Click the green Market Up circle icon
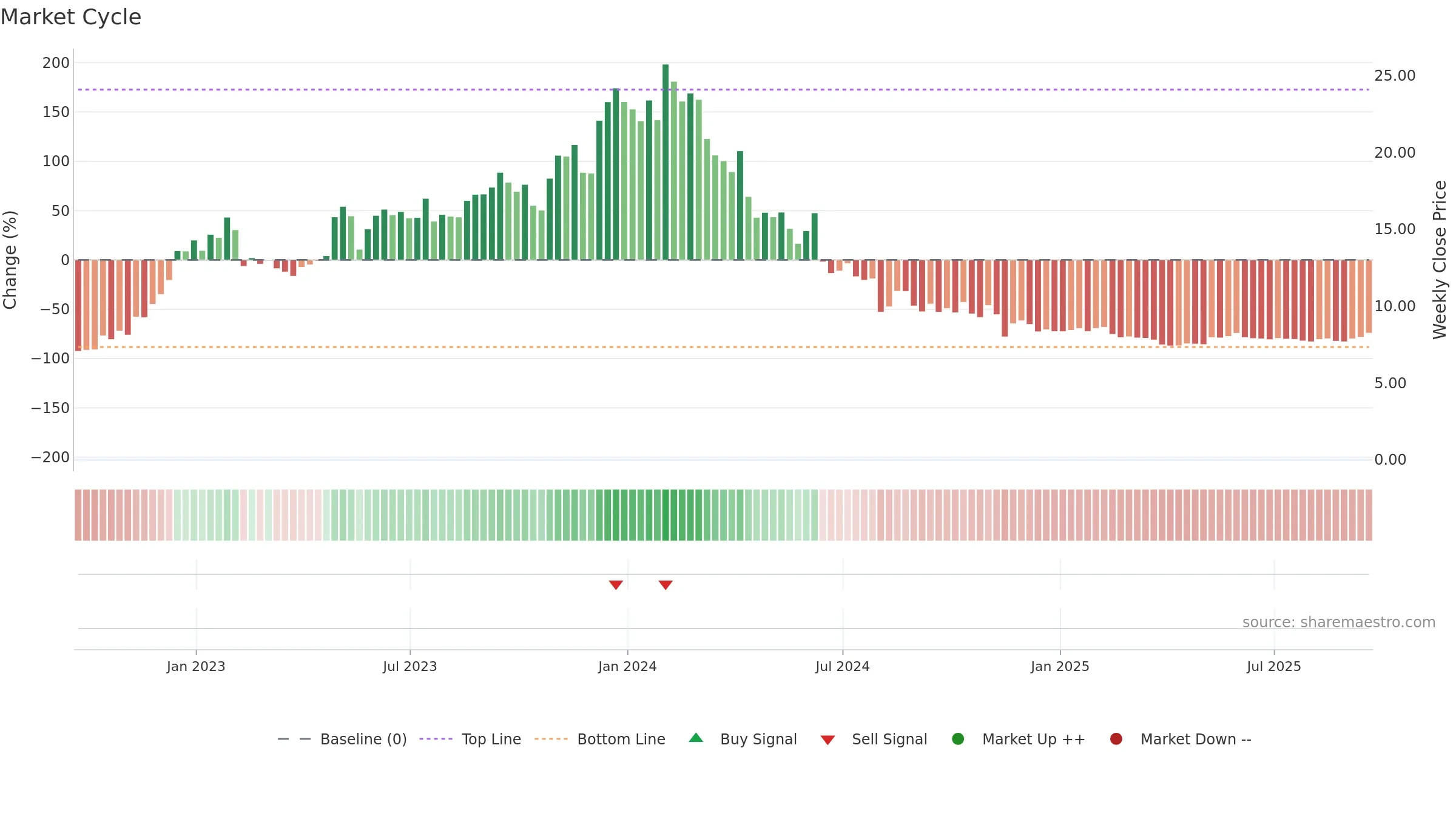The height and width of the screenshot is (819, 1456). (x=958, y=739)
